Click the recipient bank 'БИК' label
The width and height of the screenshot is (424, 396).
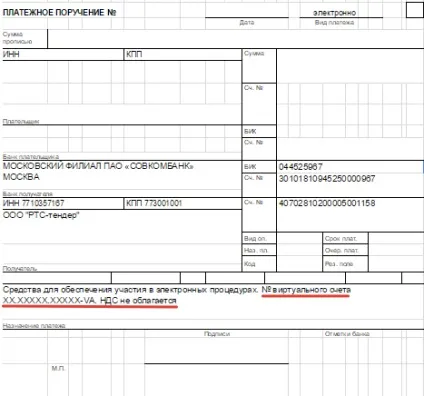pyautogui.click(x=250, y=167)
